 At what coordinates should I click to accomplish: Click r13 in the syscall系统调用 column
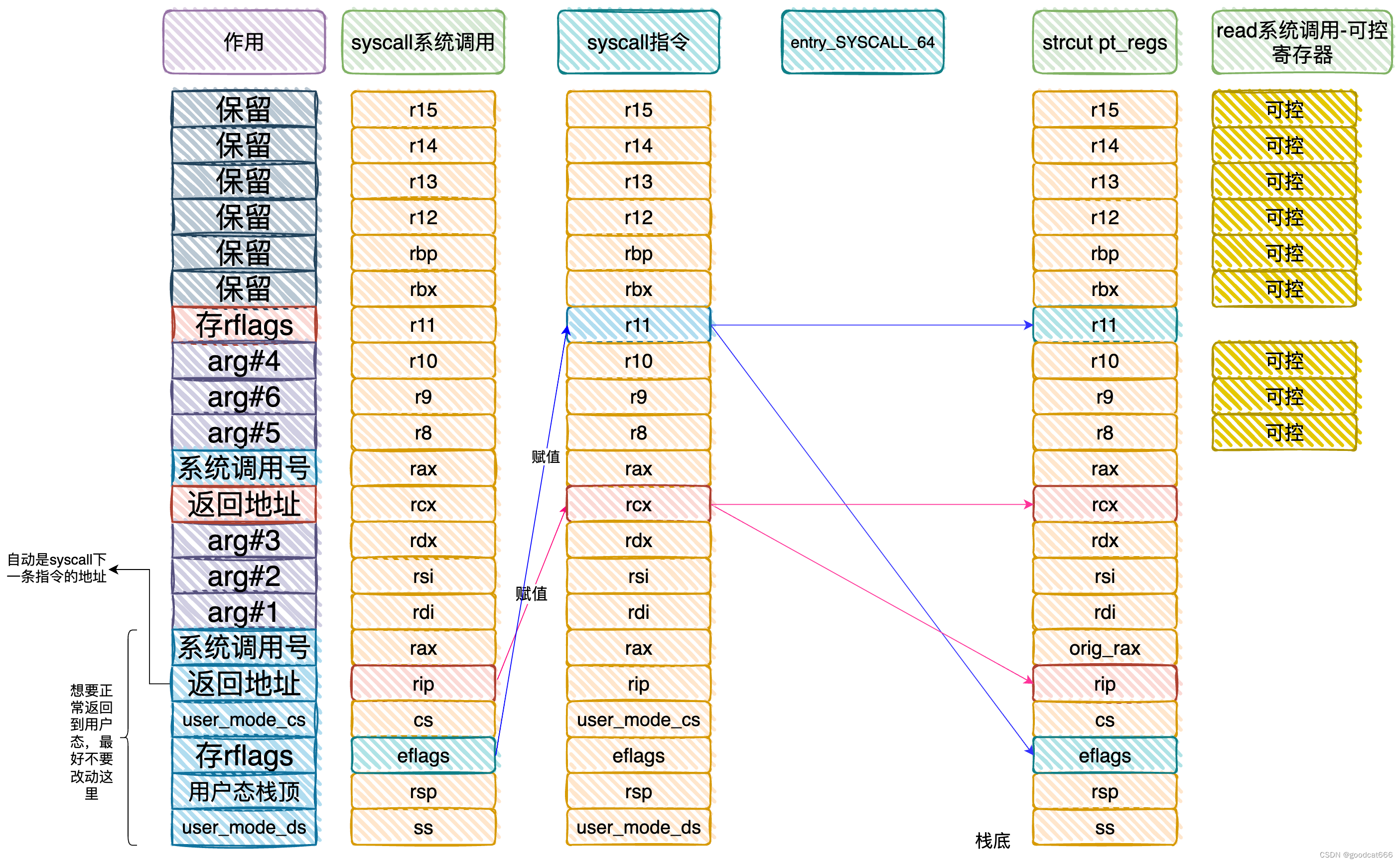[423, 181]
